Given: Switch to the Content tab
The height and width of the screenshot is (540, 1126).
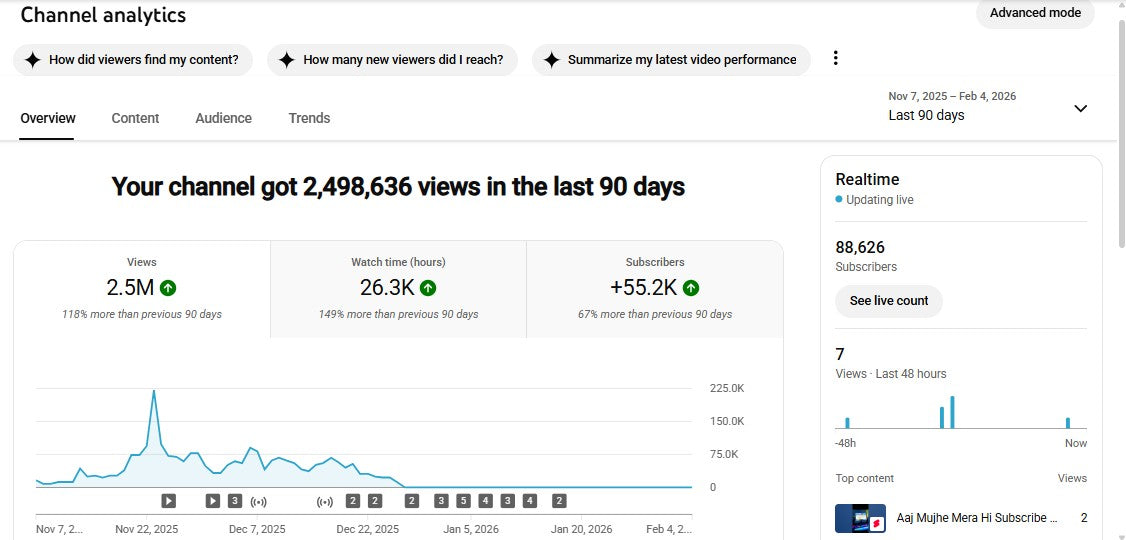Looking at the screenshot, I should coord(135,118).
